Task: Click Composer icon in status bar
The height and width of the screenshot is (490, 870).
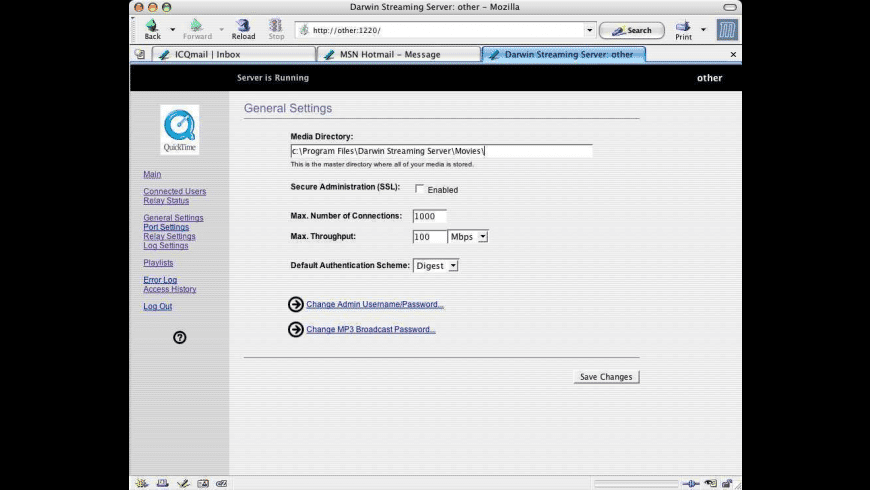Action: tap(183, 483)
